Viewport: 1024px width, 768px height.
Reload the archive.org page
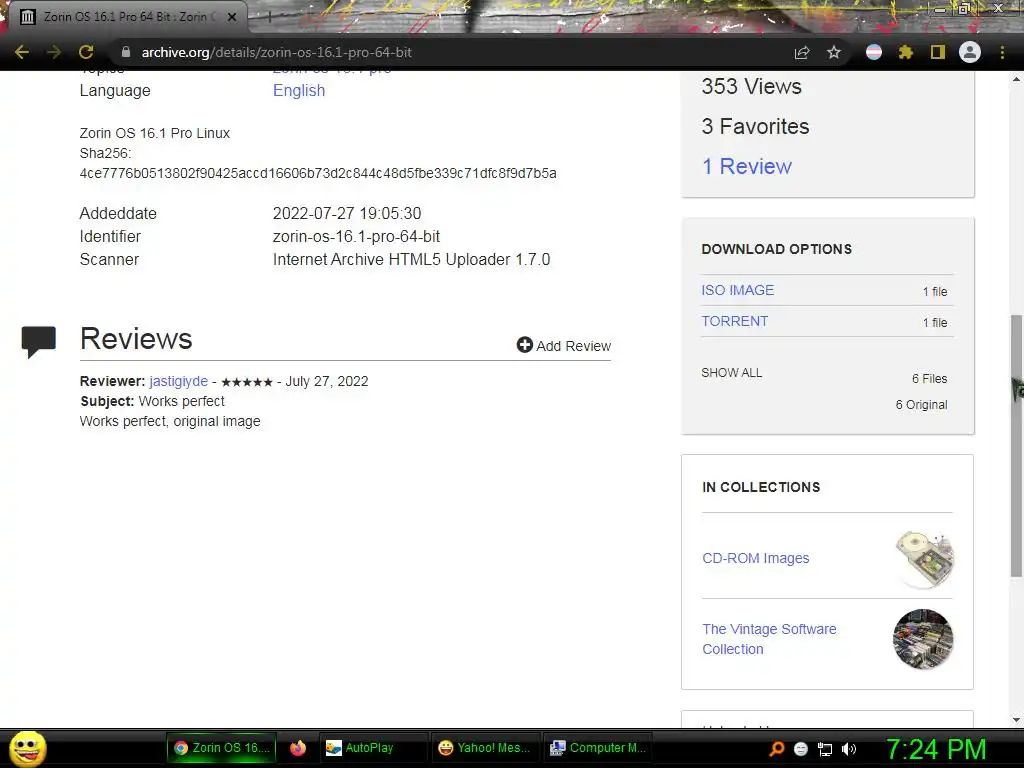click(86, 52)
